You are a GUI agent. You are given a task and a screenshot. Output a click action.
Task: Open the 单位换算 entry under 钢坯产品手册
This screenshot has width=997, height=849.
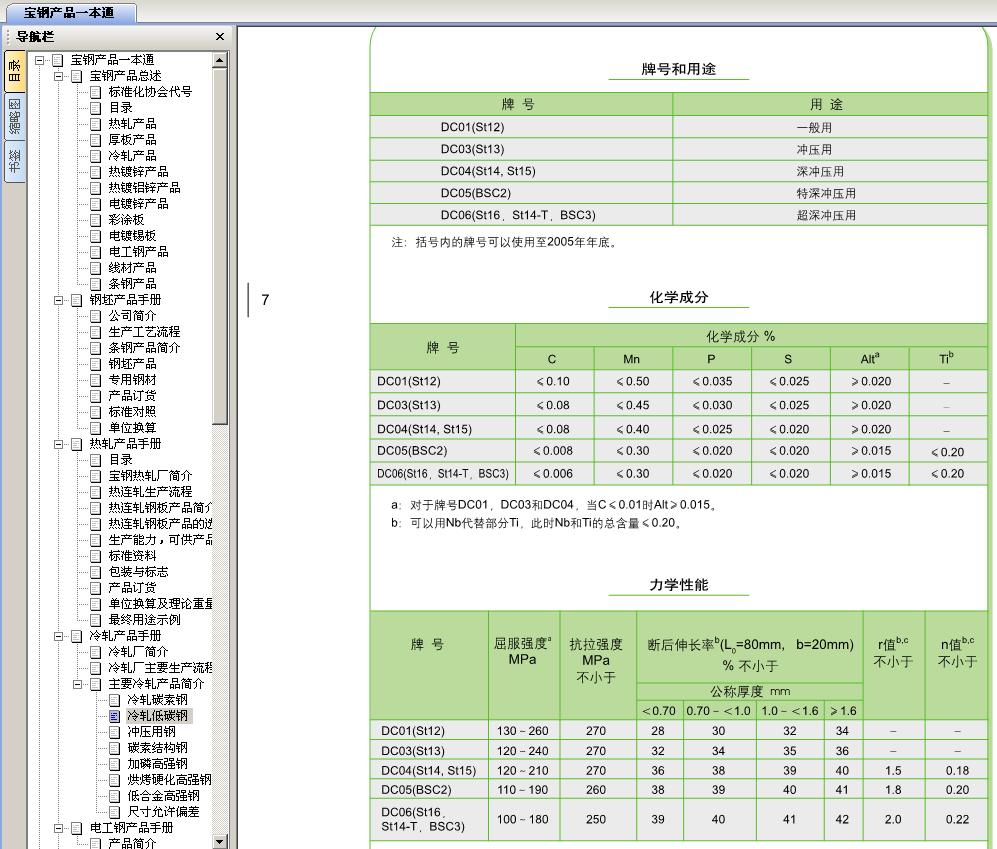point(132,428)
